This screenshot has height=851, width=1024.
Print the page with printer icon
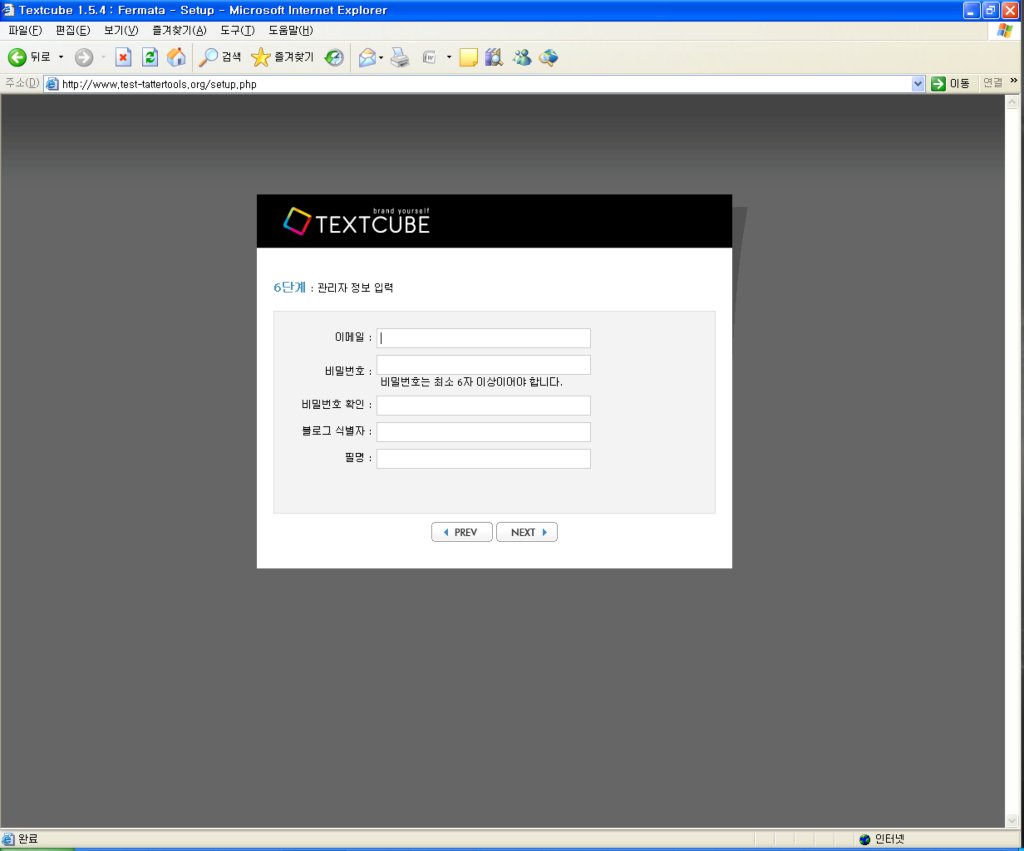pos(400,57)
